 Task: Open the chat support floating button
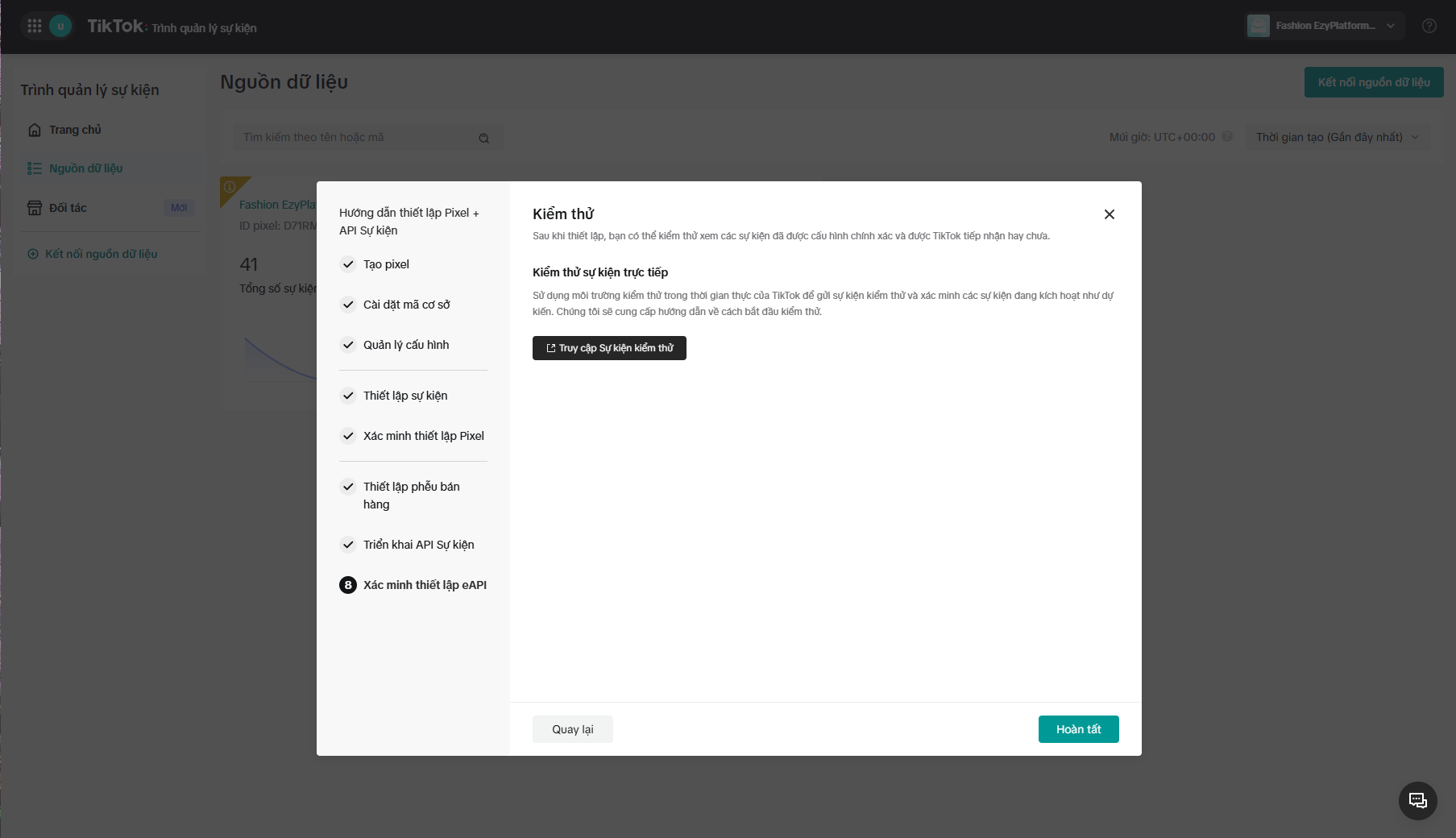pos(1418,800)
